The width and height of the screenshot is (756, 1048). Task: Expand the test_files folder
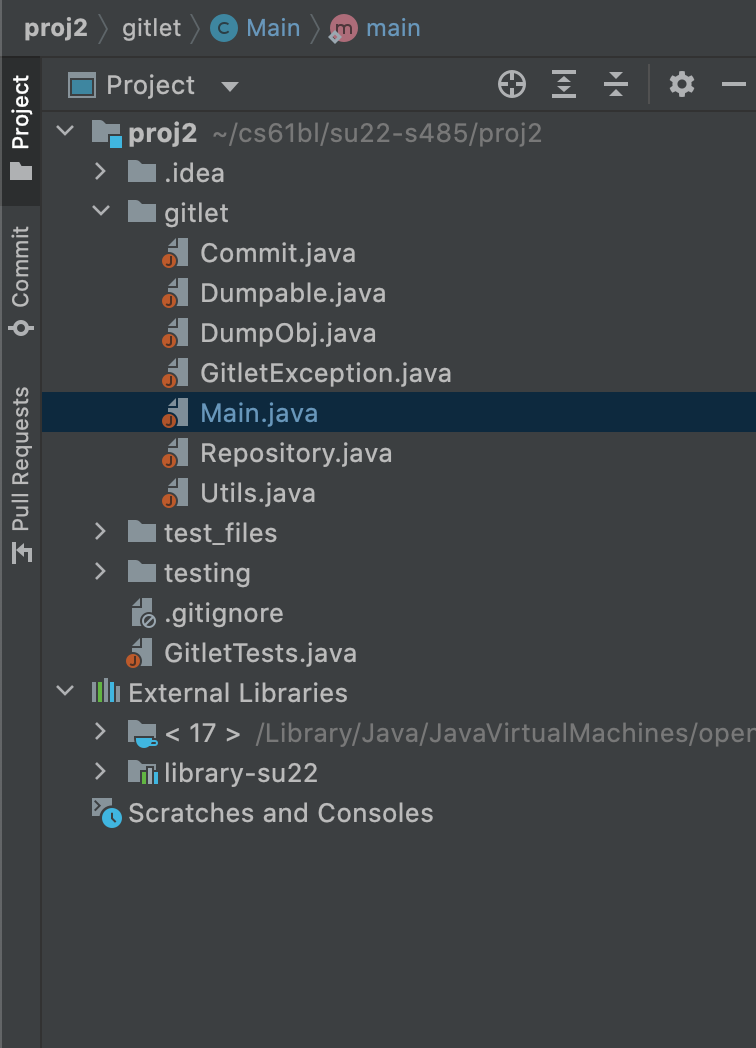pyautogui.click(x=100, y=532)
